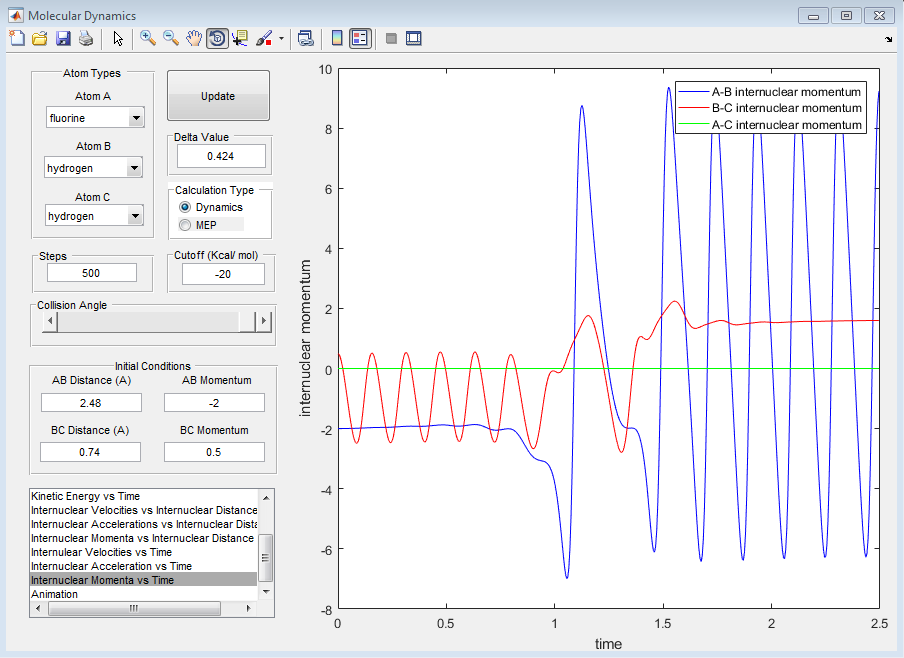The height and width of the screenshot is (658, 904).
Task: Select the Dynamics calculation type
Action: [185, 207]
